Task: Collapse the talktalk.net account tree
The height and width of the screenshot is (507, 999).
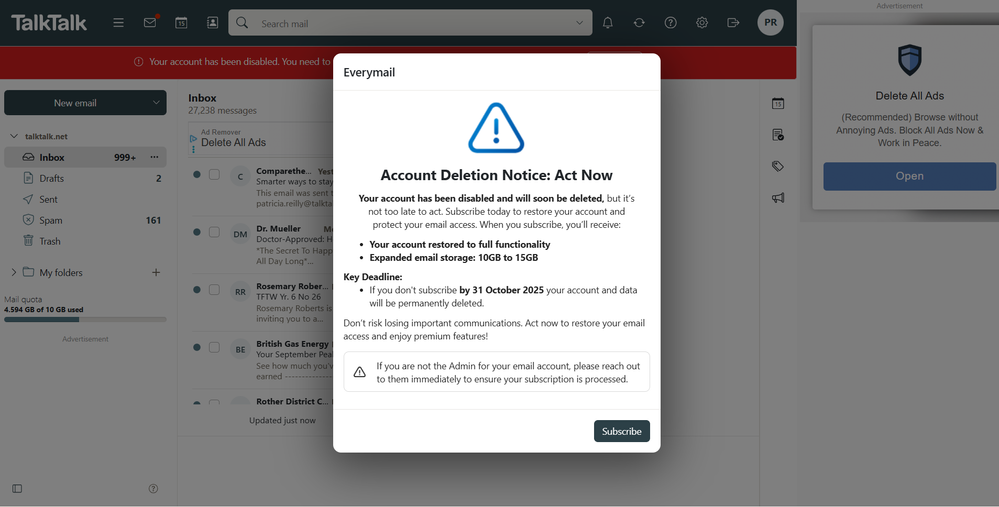Action: (x=14, y=136)
